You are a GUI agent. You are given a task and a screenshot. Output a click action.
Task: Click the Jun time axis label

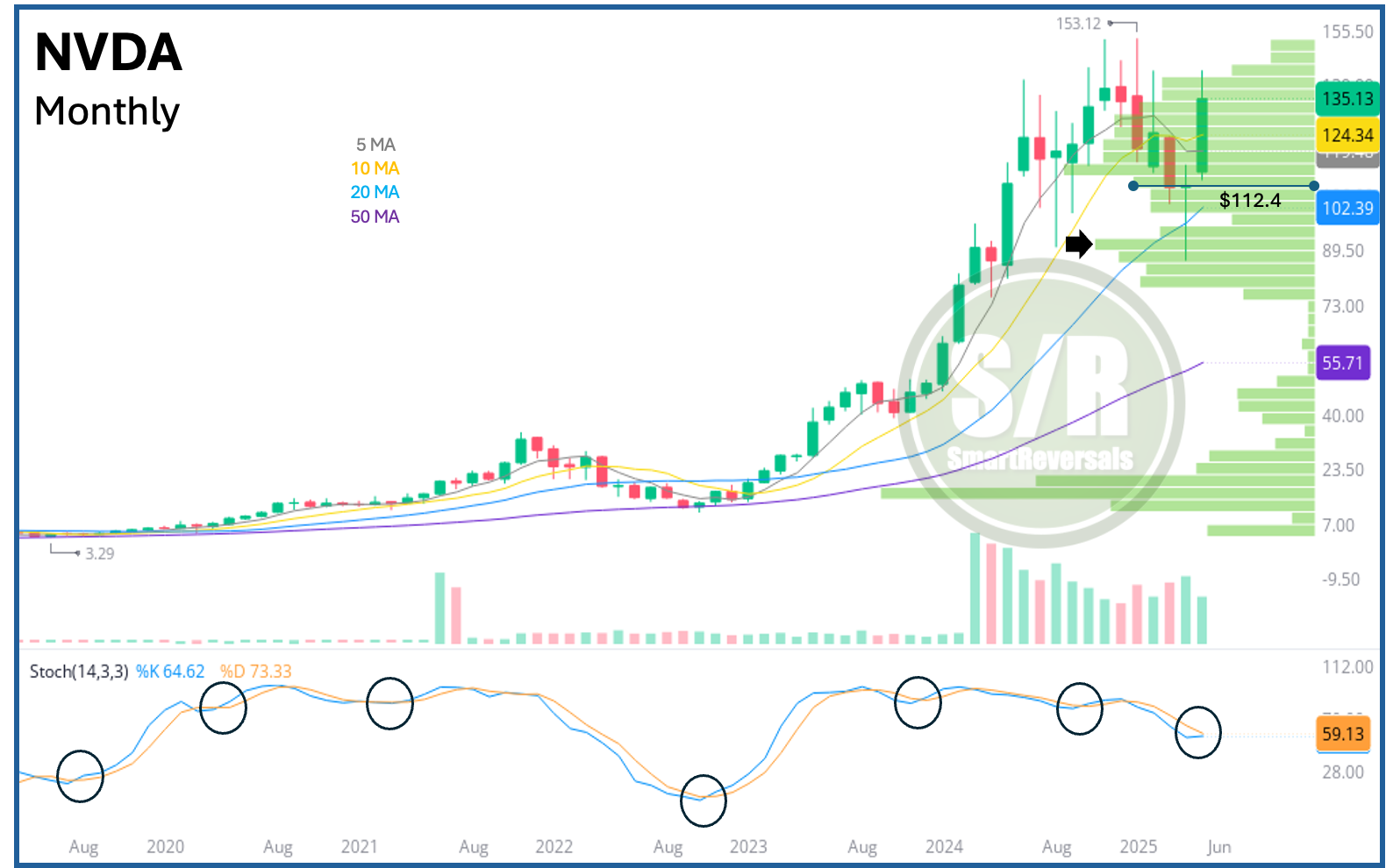tap(1218, 847)
